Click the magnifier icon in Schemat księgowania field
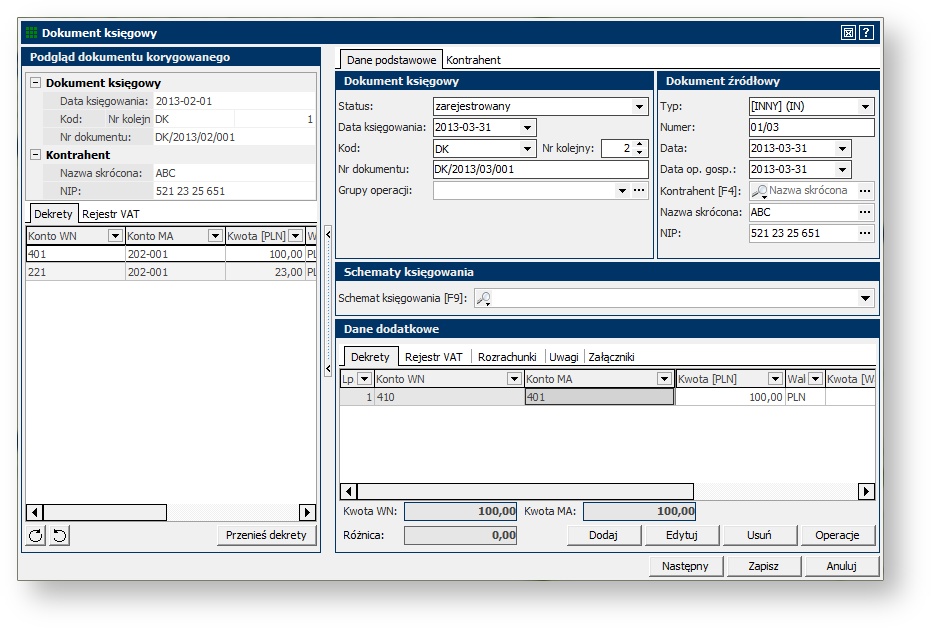Image resolution: width=932 pixels, height=629 pixels. tap(484, 298)
